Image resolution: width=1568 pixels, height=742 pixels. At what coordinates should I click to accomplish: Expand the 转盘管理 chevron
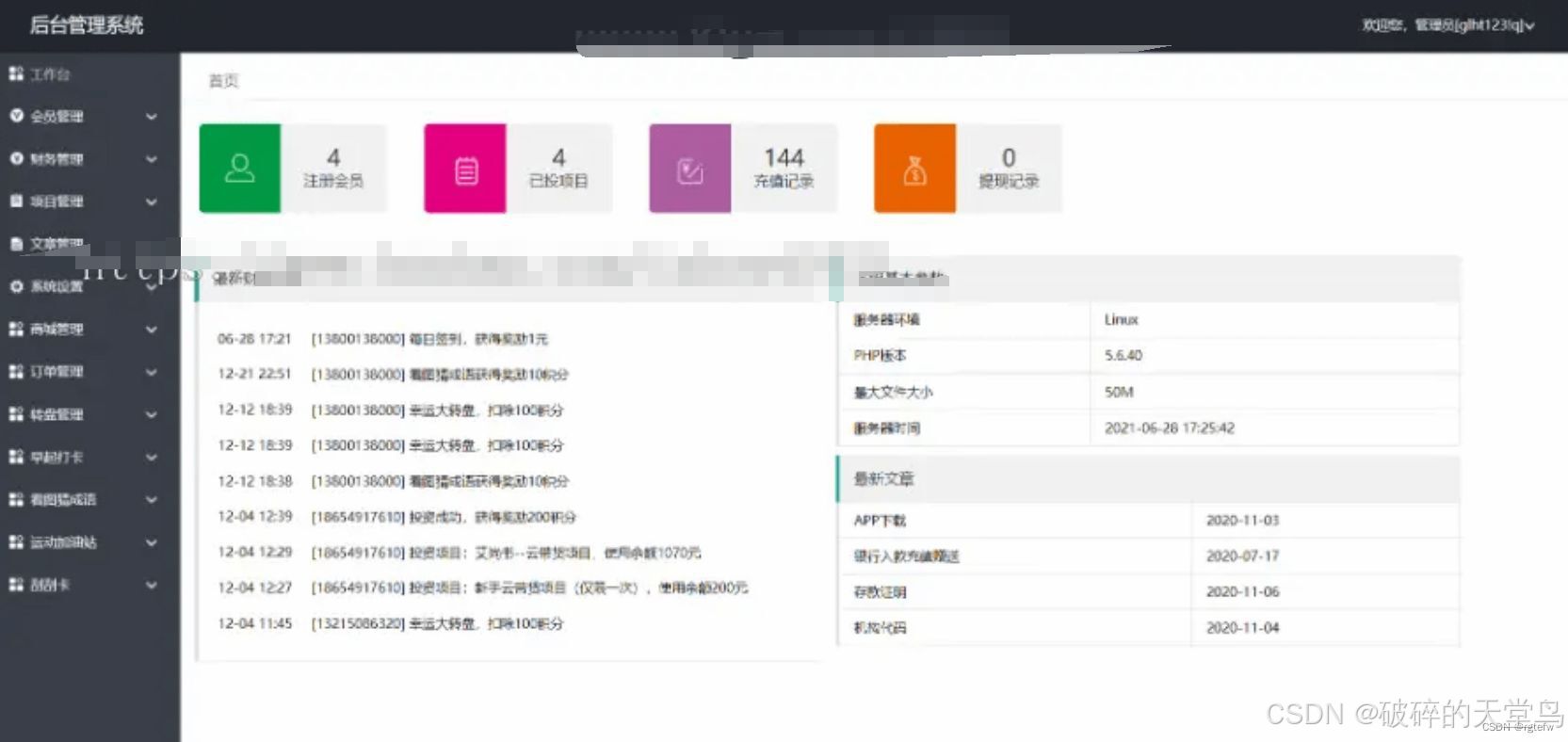(x=151, y=413)
